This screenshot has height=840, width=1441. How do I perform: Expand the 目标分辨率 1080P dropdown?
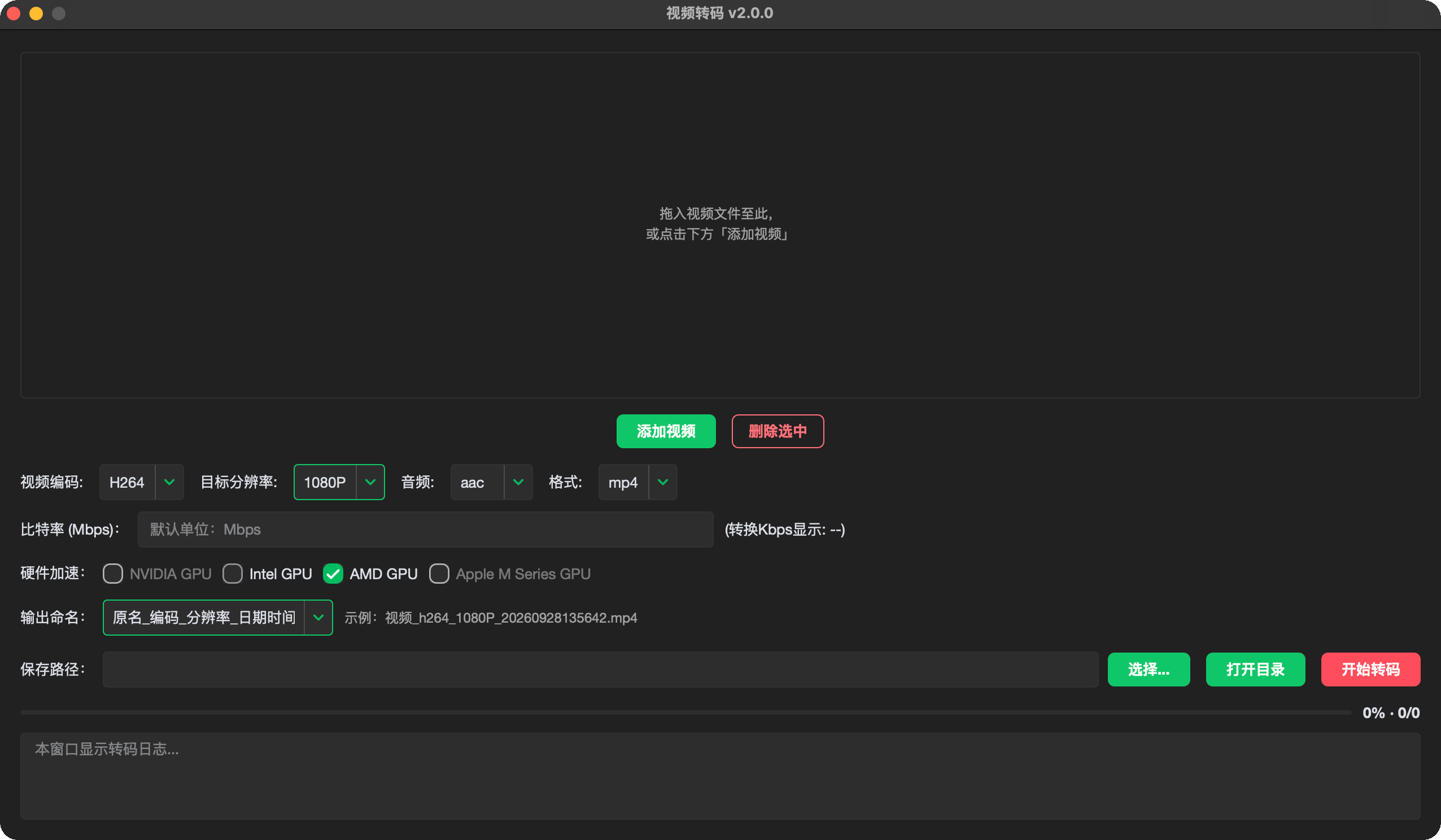(x=339, y=482)
